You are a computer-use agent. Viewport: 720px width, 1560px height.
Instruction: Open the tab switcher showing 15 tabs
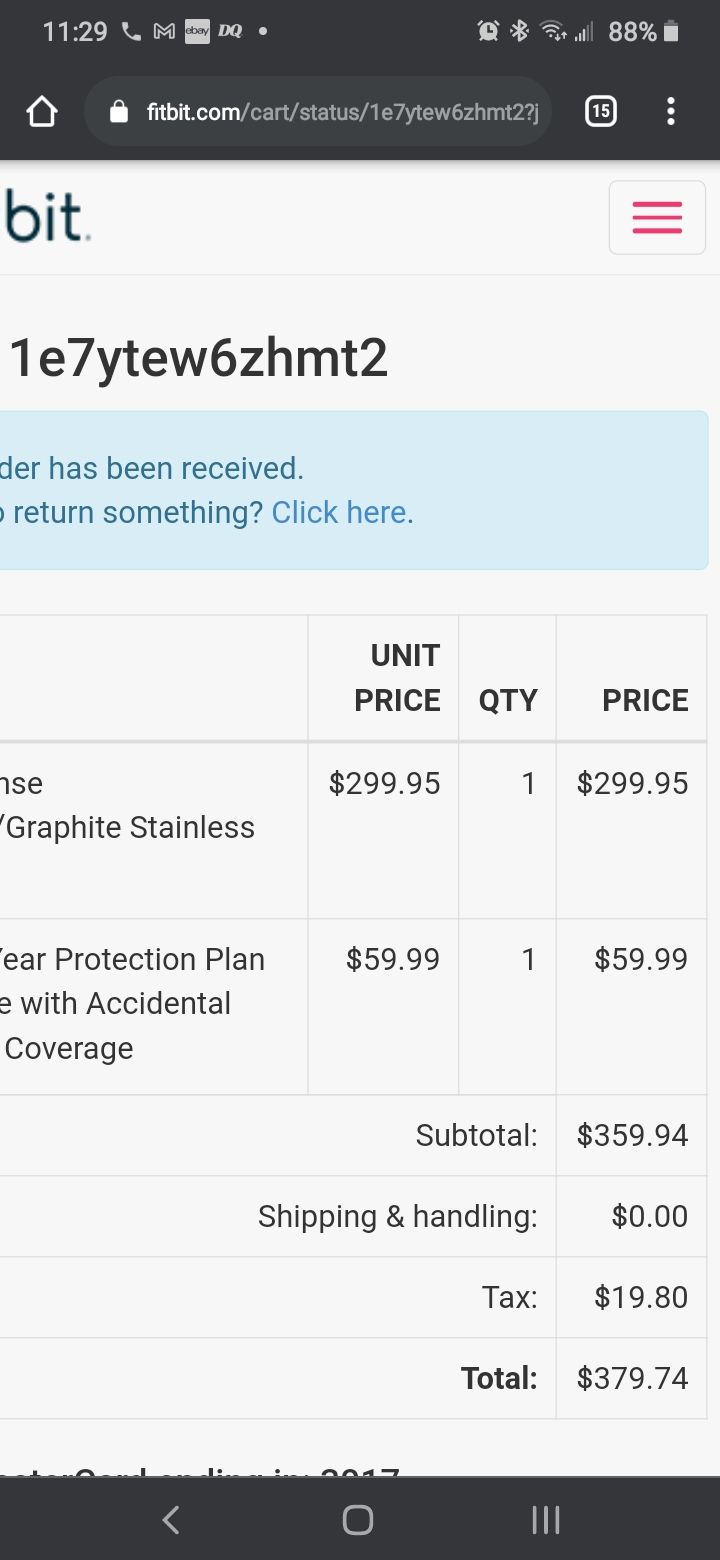click(600, 111)
